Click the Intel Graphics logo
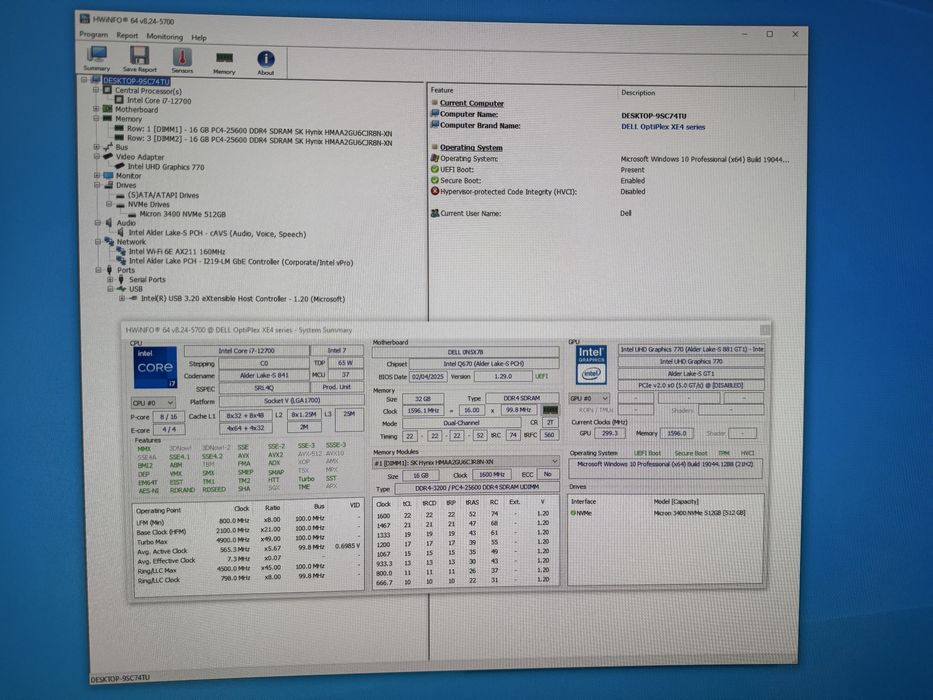The height and width of the screenshot is (700, 933). point(591,364)
